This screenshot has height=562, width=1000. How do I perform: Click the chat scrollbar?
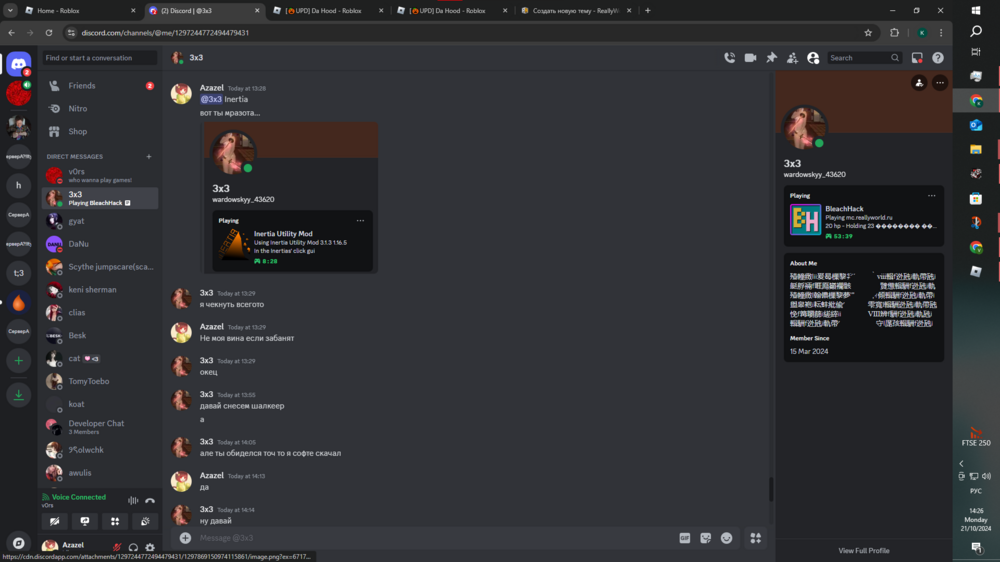(771, 489)
